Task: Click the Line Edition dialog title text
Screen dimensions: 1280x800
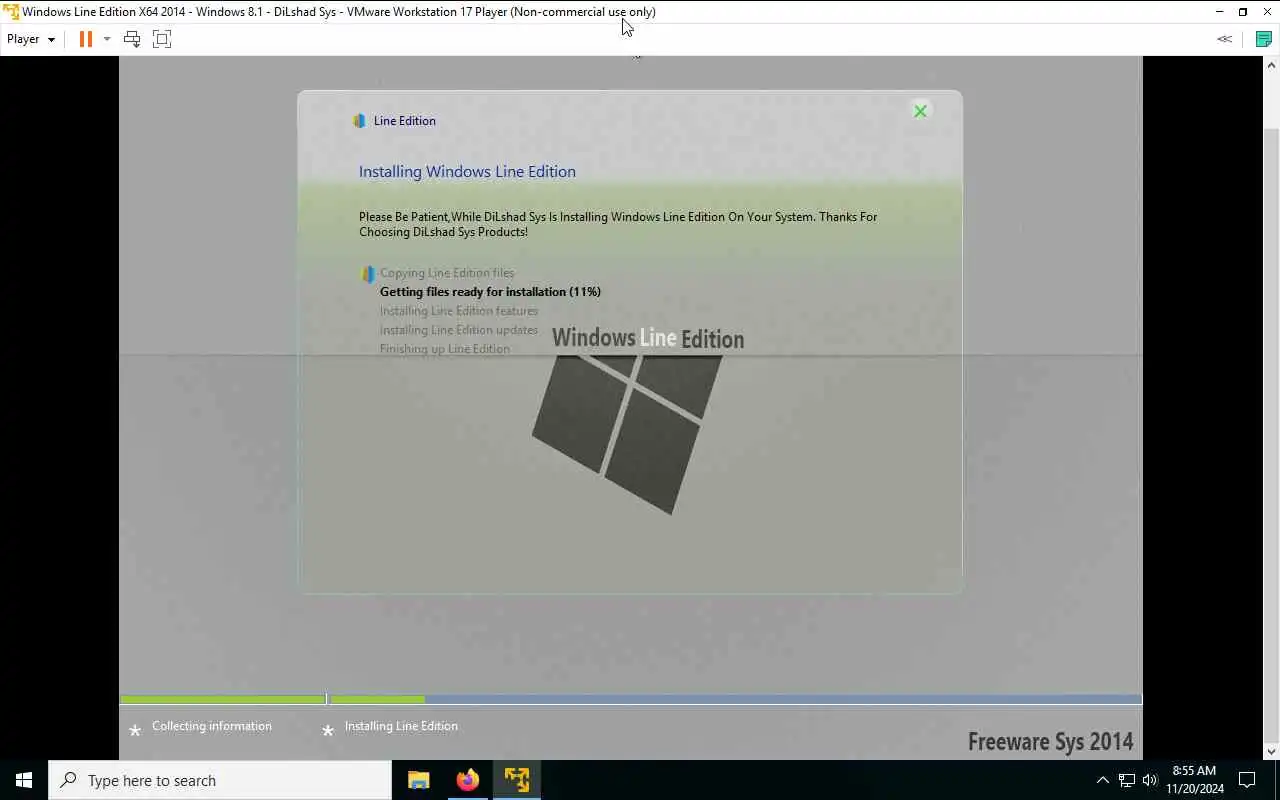Action: (404, 121)
